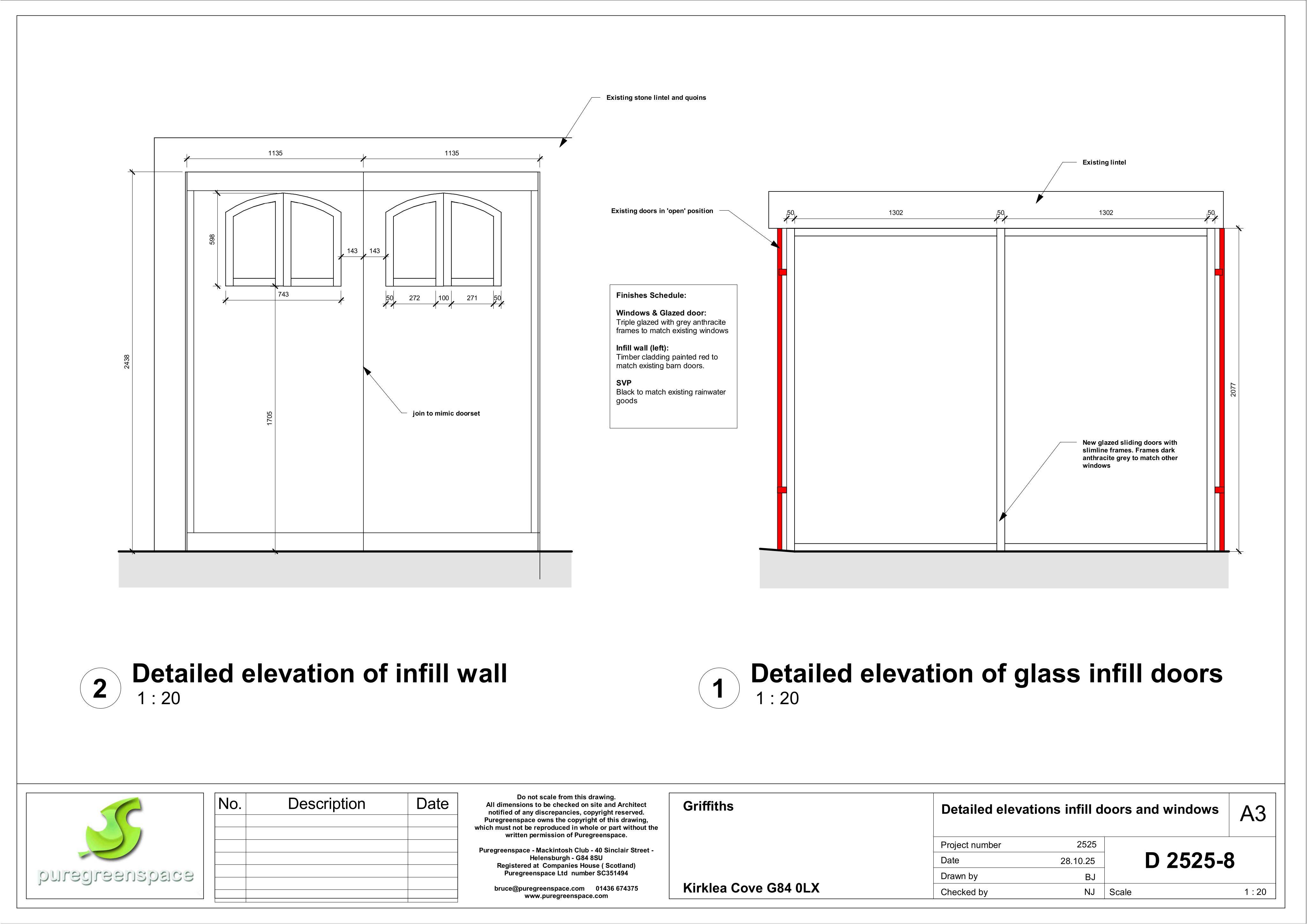Click the 'Kirklea Cove G84 0LX' address
This screenshot has width=1307, height=924.
pos(751,888)
